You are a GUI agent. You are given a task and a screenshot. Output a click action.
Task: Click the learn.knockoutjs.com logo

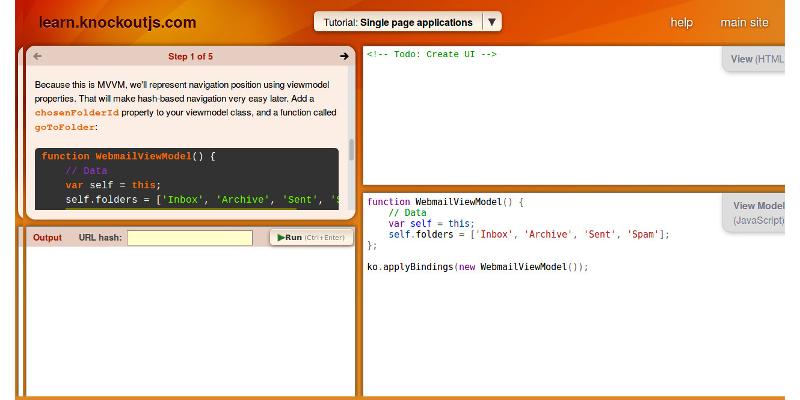coord(117,22)
